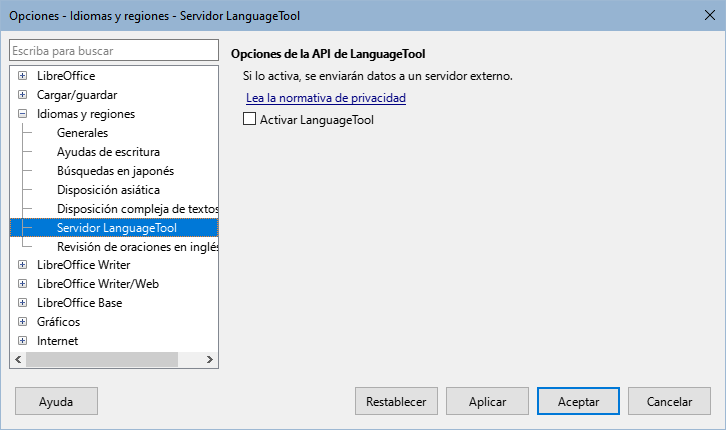
Task: Select Búsquedas en japonés entry
Action: (x=115, y=171)
